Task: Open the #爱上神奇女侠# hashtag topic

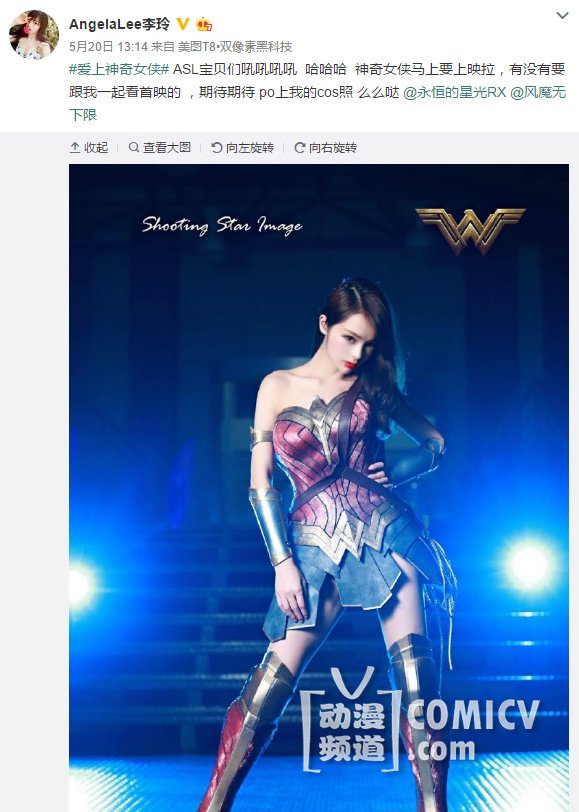Action: point(119,69)
